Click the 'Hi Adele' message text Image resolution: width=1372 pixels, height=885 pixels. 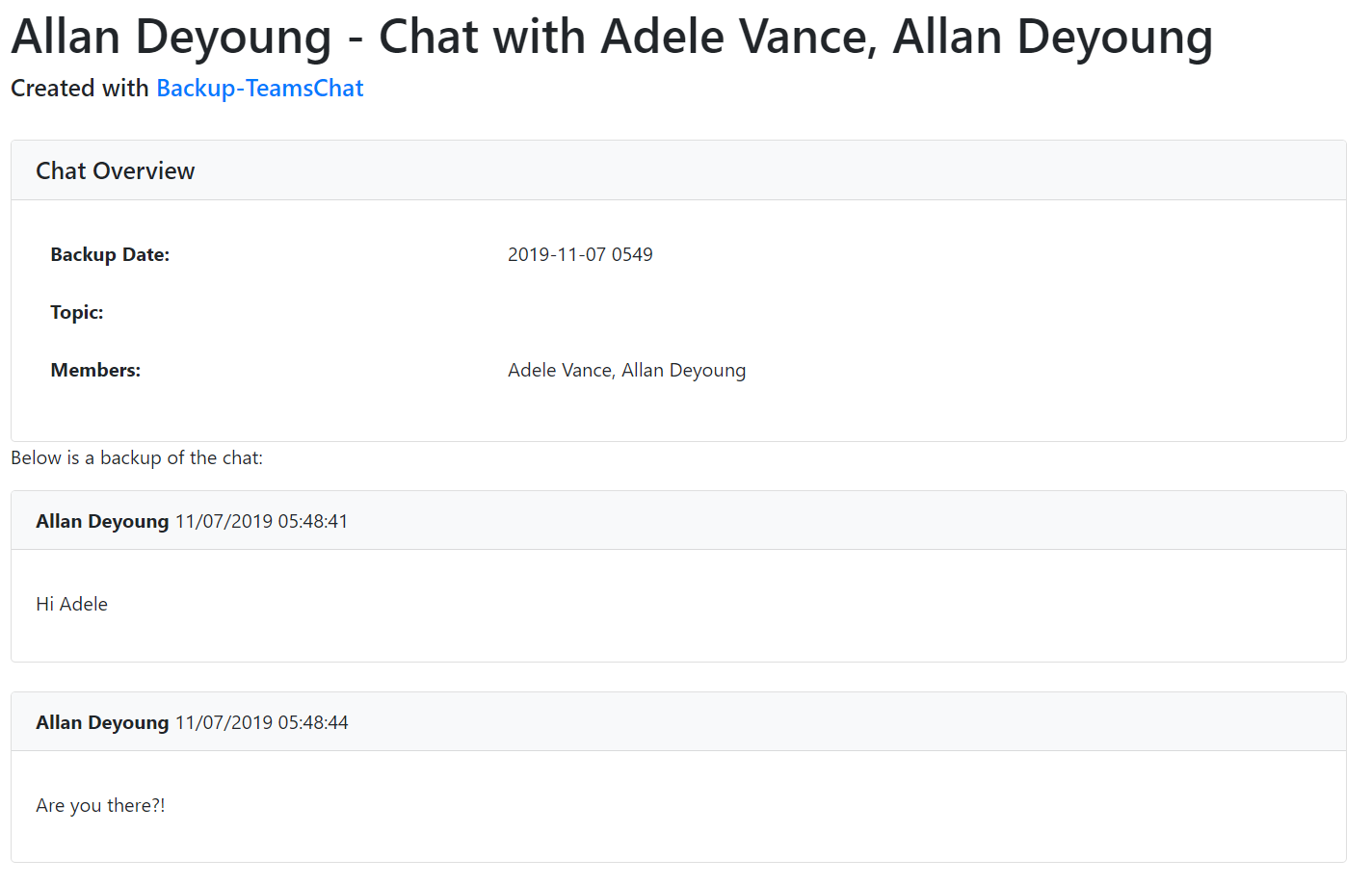(72, 604)
